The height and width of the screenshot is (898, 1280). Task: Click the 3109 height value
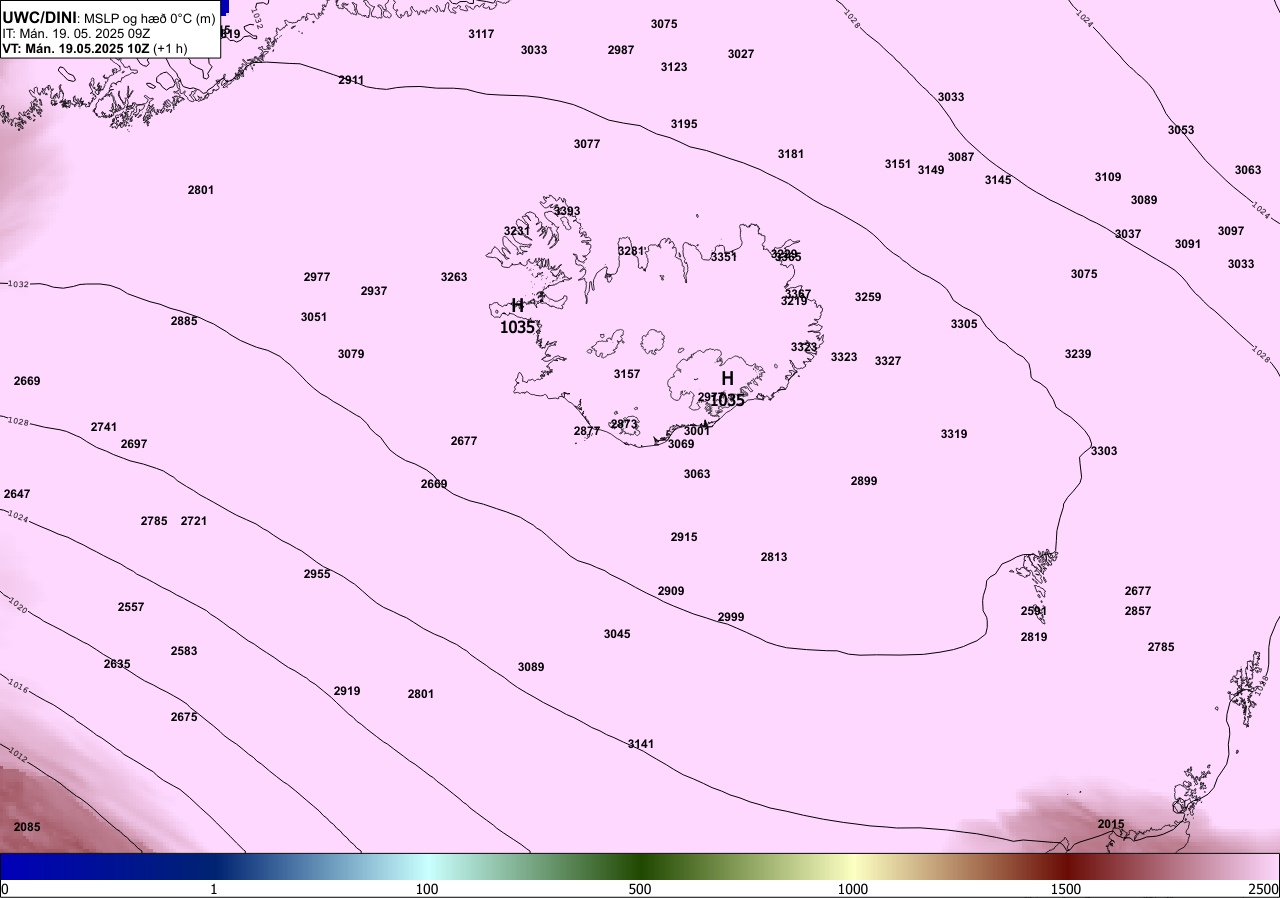click(x=1108, y=177)
